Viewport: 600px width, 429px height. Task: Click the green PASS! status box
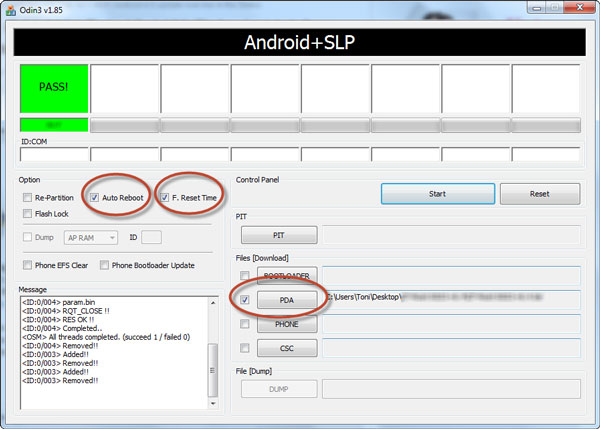coord(52,89)
